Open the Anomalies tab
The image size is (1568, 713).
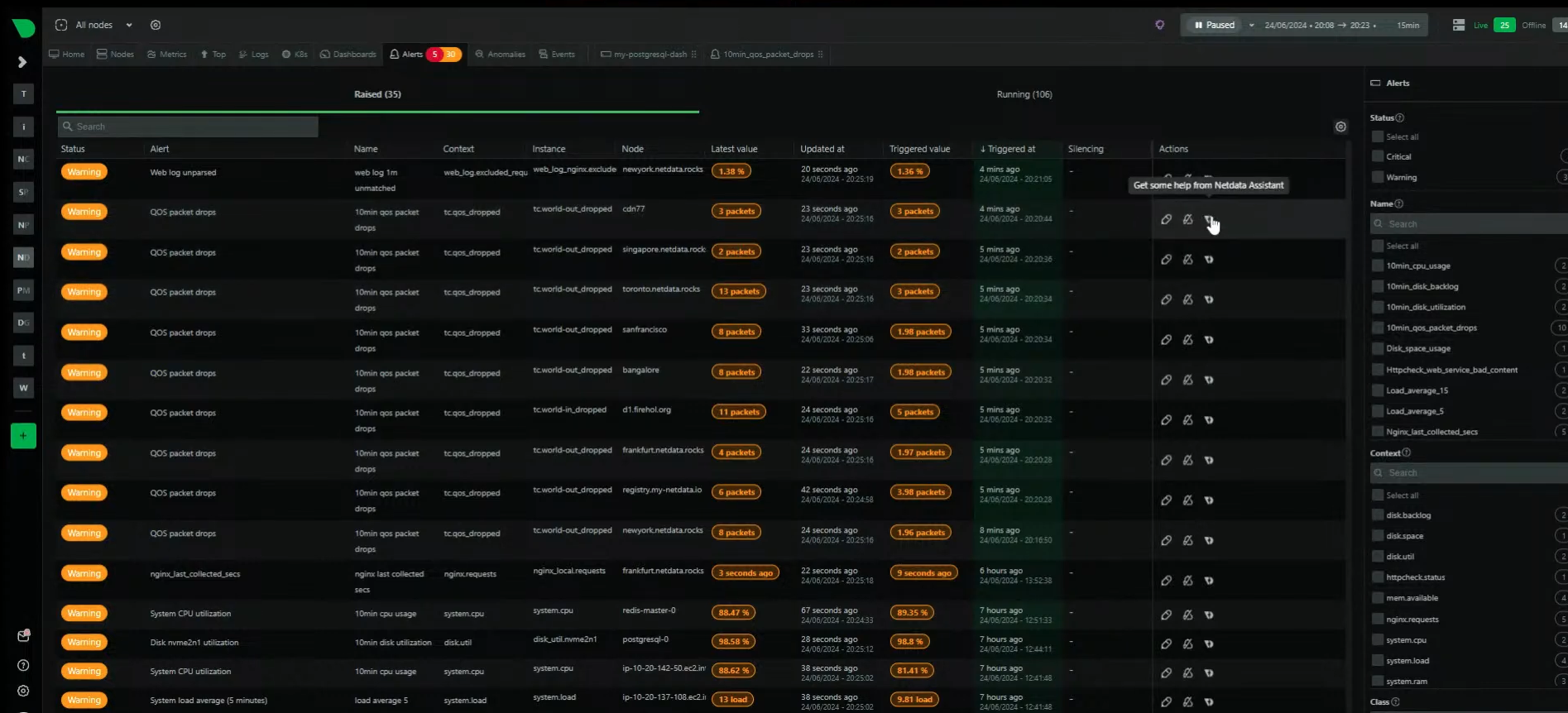pos(500,54)
